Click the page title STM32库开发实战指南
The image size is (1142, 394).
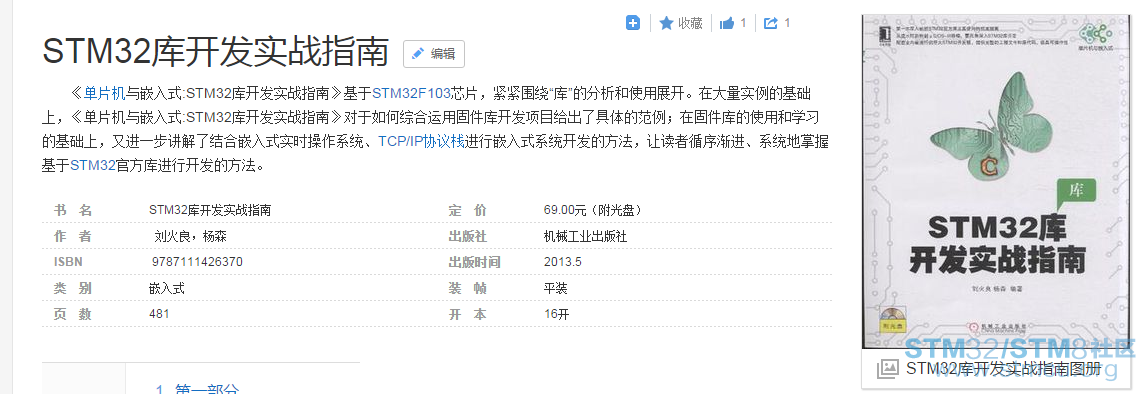[x=216, y=52]
